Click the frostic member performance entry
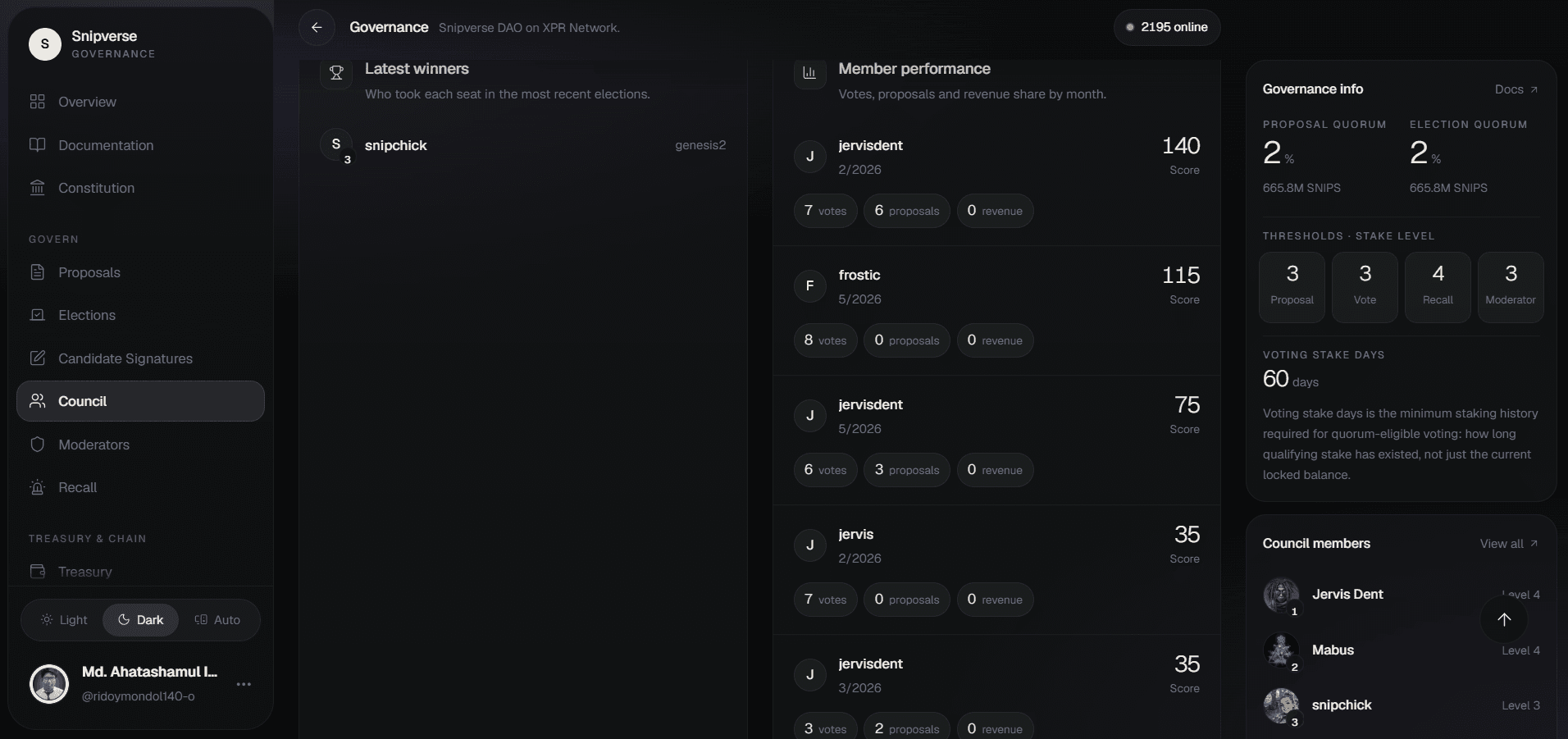 (996, 310)
